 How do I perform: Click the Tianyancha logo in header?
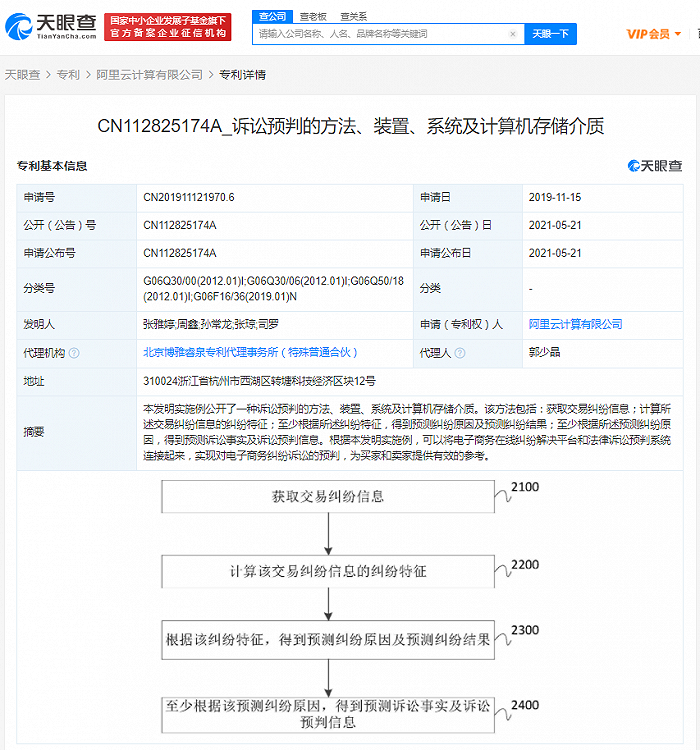51,26
